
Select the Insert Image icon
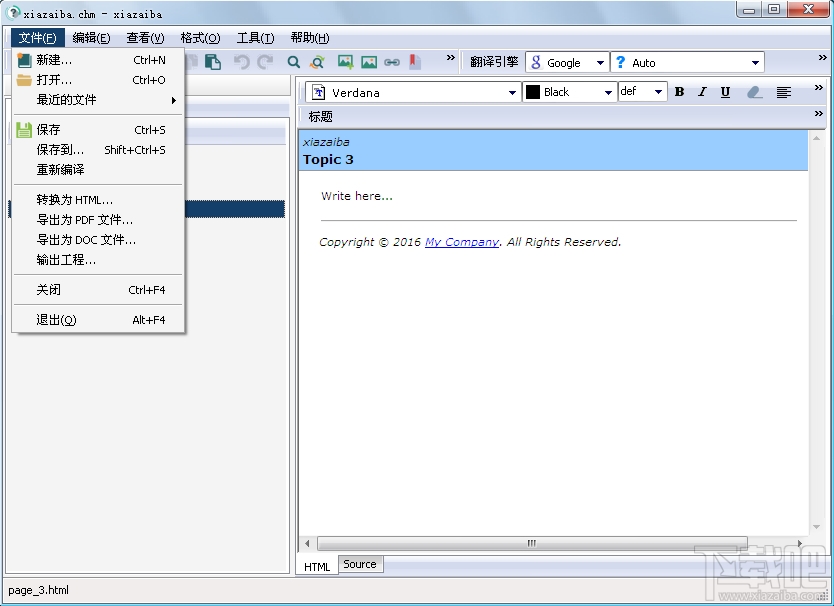click(344, 62)
